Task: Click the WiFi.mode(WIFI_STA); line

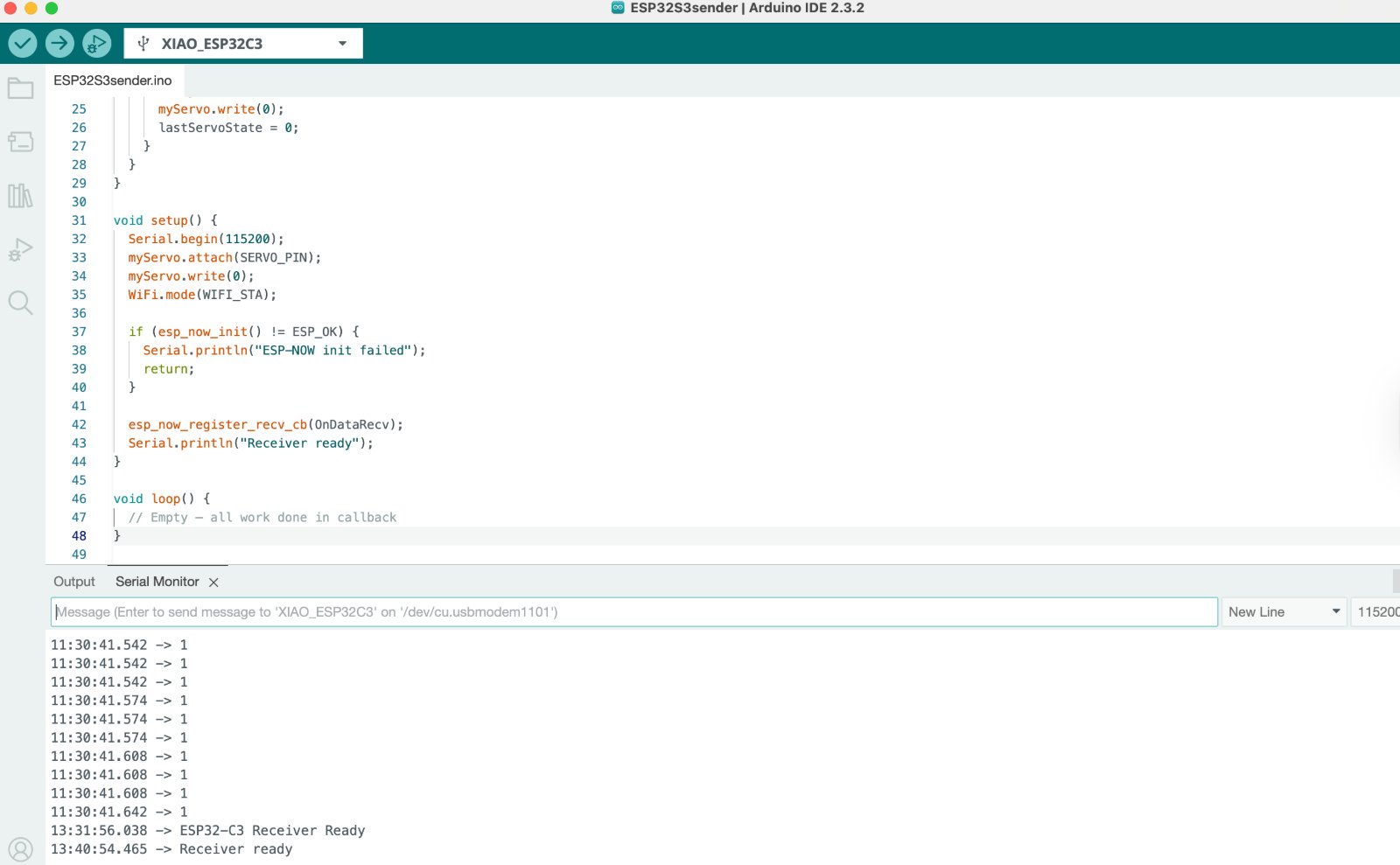Action: tap(202, 295)
